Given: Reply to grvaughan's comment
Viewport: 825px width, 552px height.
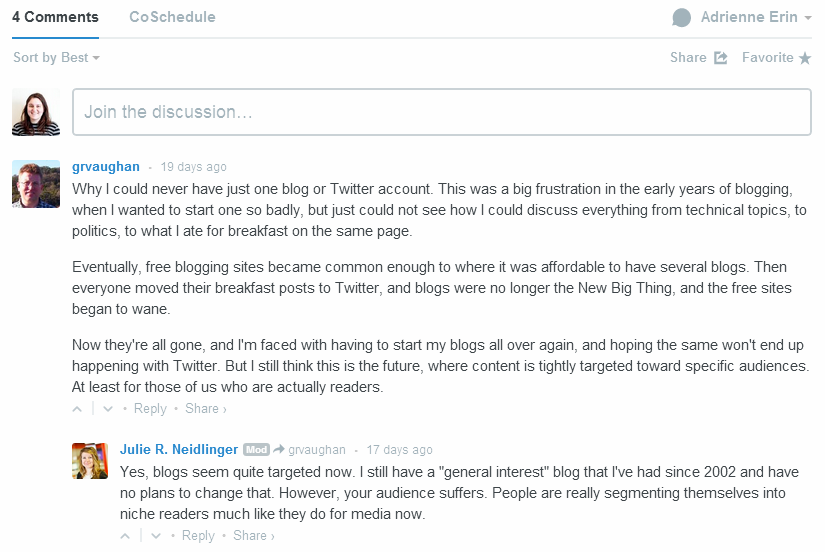Looking at the screenshot, I should [x=150, y=409].
